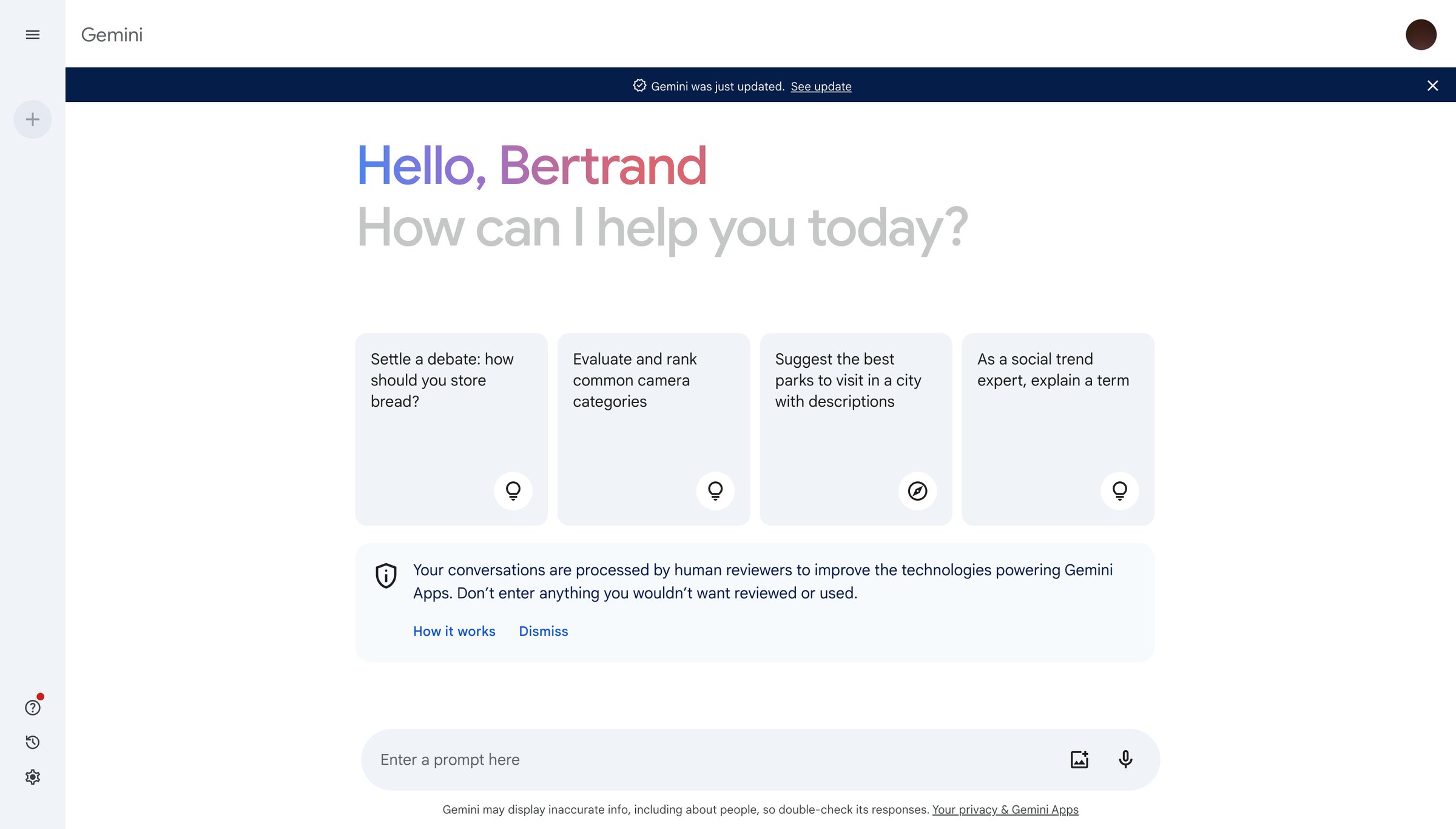
Task: Close the Gemini update banner
Action: tap(1433, 86)
